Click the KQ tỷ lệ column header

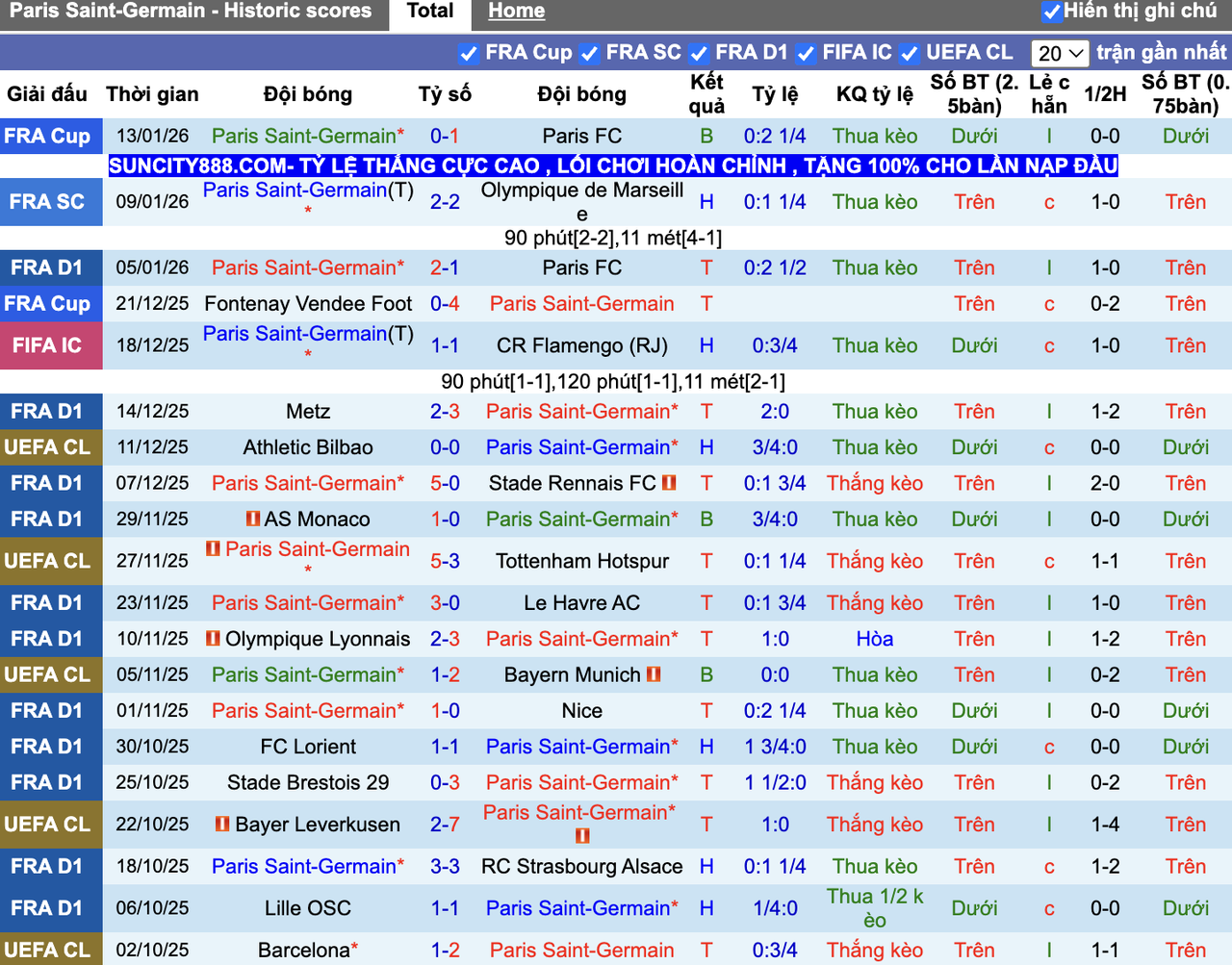(875, 94)
